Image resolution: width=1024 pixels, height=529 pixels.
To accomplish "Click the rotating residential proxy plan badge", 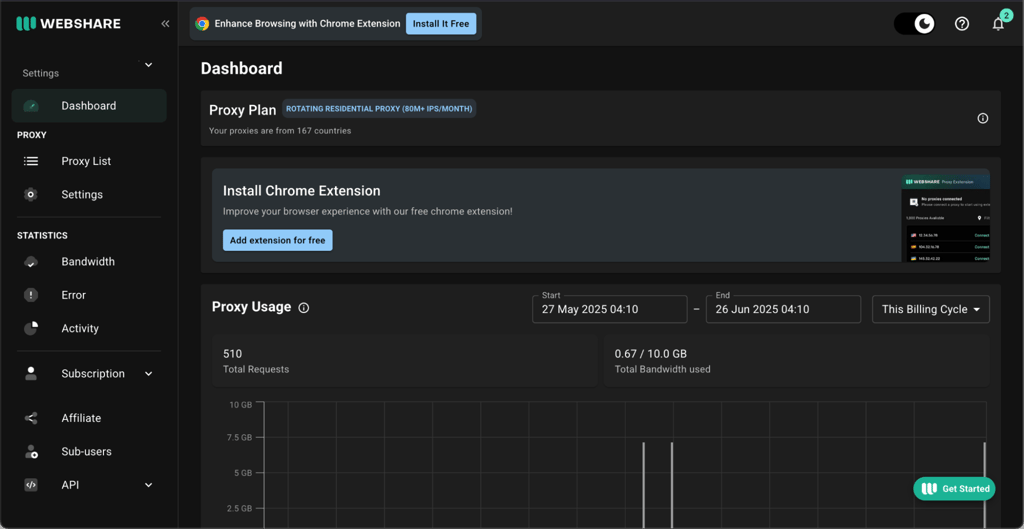I will pos(379,108).
